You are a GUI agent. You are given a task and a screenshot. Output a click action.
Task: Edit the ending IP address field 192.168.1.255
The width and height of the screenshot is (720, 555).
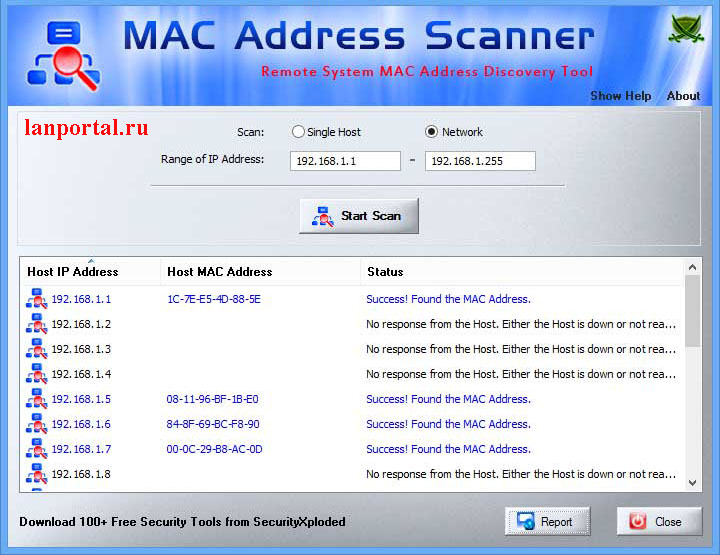click(x=480, y=161)
